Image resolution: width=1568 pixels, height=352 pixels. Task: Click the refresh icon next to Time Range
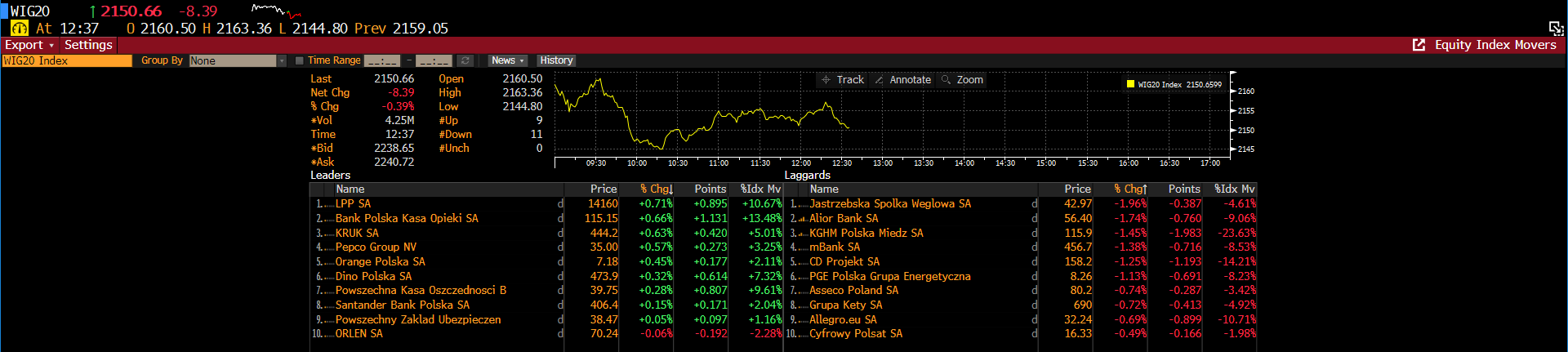pyautogui.click(x=465, y=60)
